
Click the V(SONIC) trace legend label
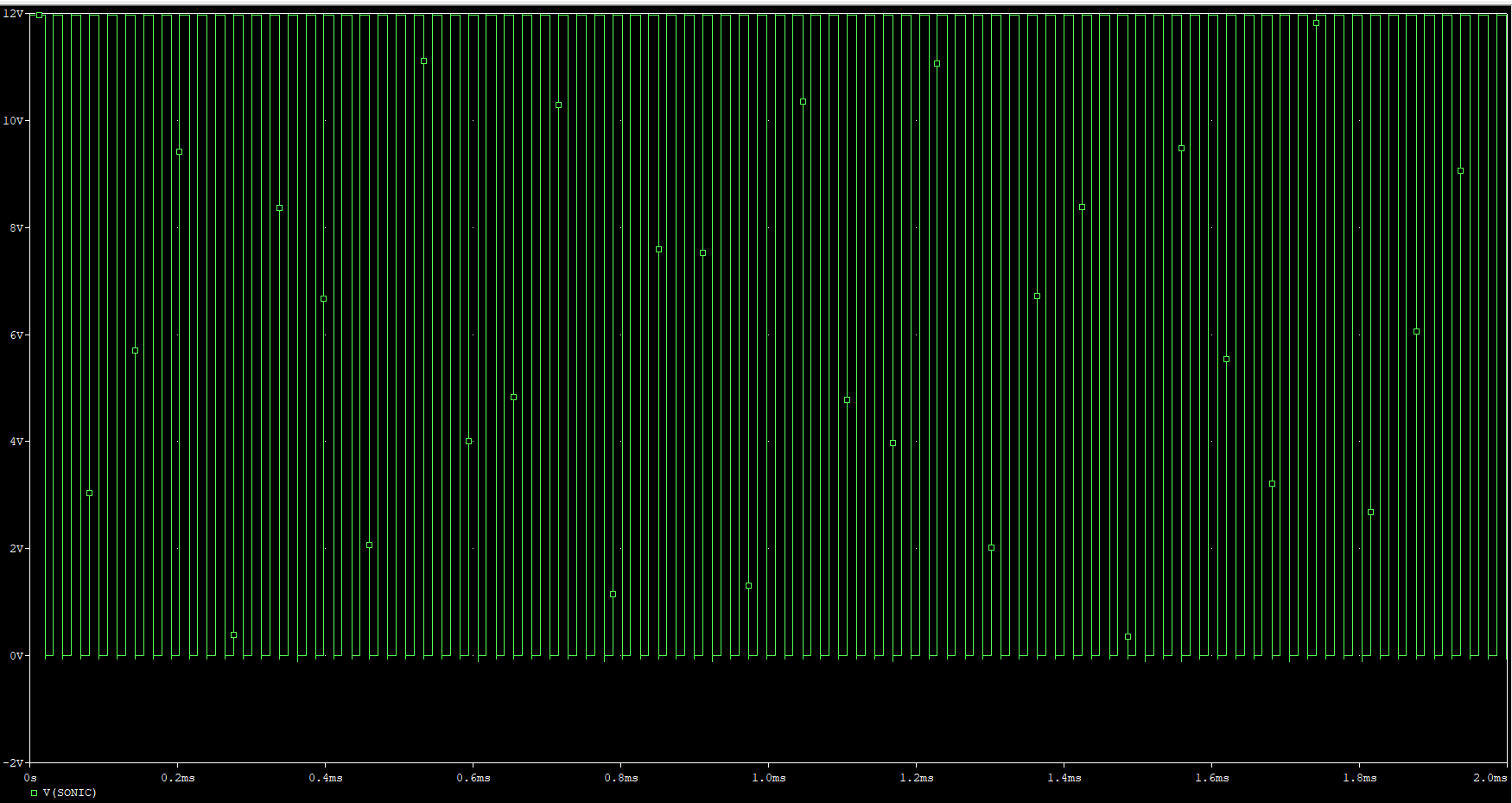click(70, 793)
